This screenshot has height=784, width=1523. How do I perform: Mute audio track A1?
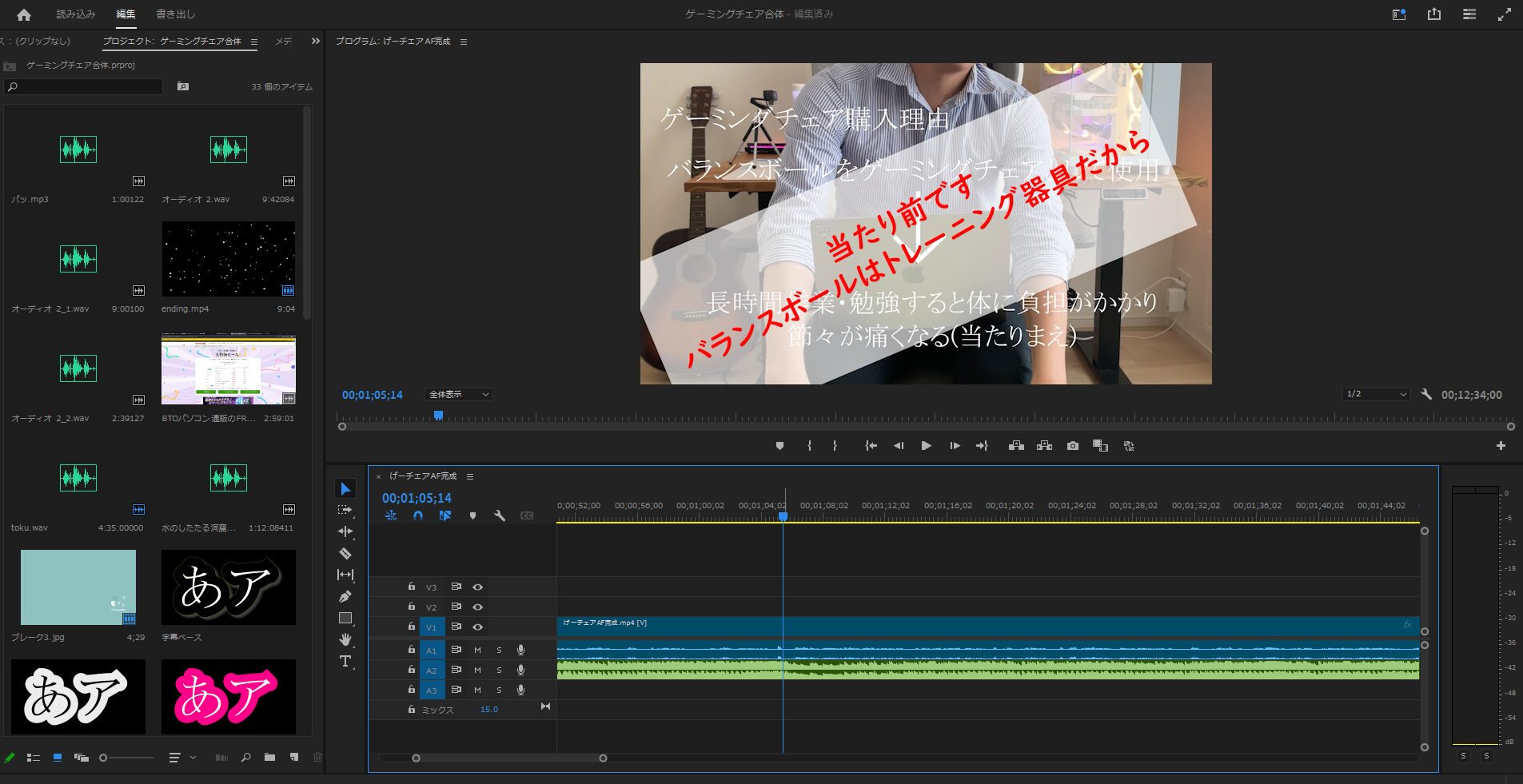[477, 651]
